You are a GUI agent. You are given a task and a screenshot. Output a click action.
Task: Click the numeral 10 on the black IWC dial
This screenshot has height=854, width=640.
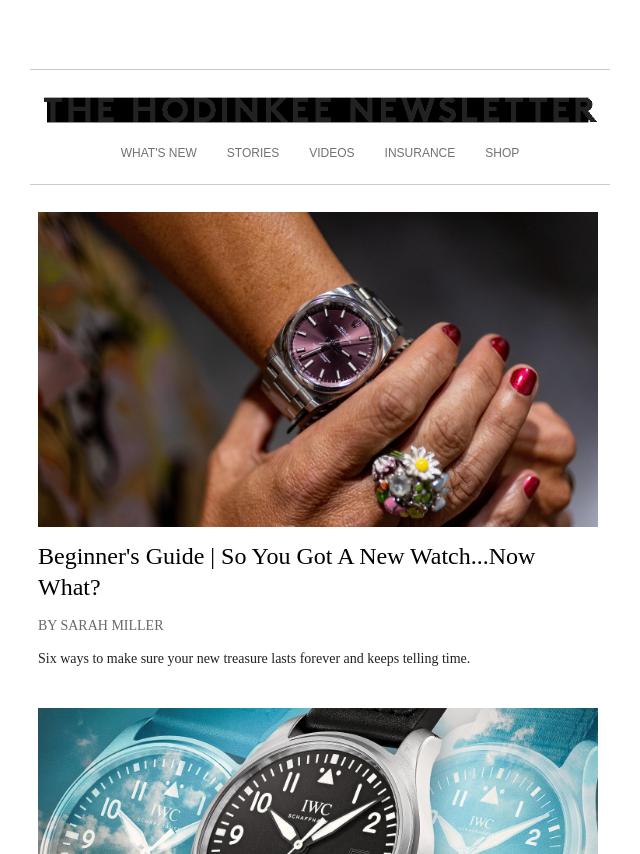click(261, 802)
